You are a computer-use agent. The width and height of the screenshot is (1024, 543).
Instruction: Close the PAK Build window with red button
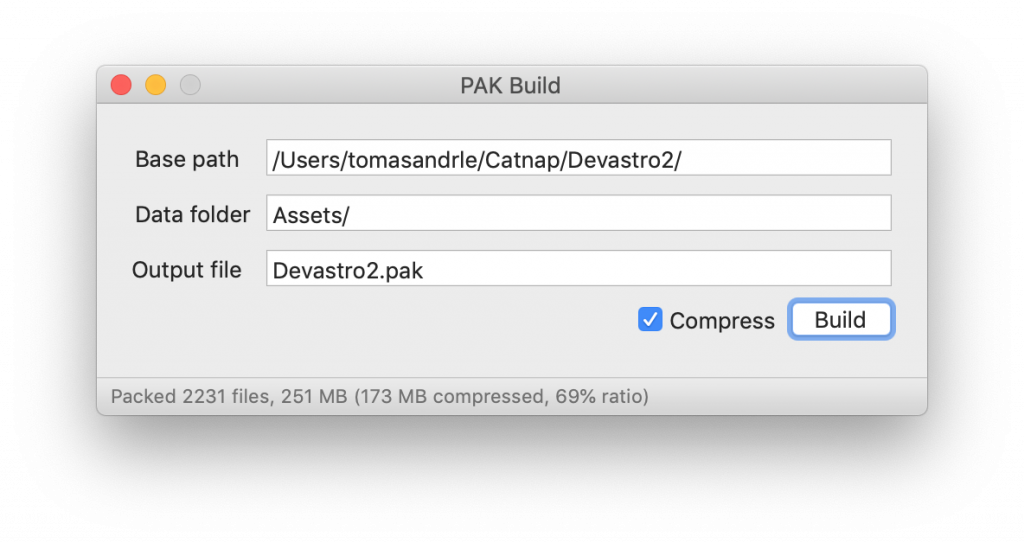click(121, 85)
